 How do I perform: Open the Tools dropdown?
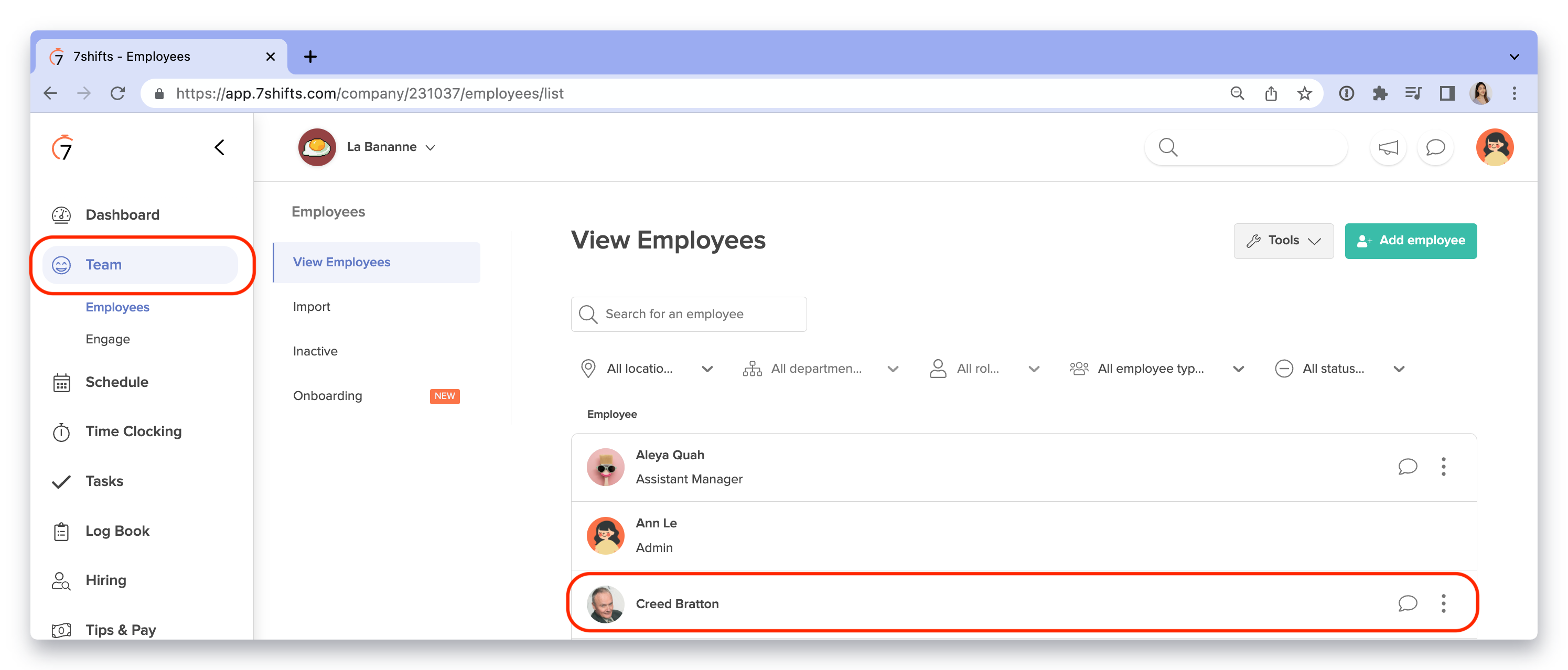tap(1283, 241)
